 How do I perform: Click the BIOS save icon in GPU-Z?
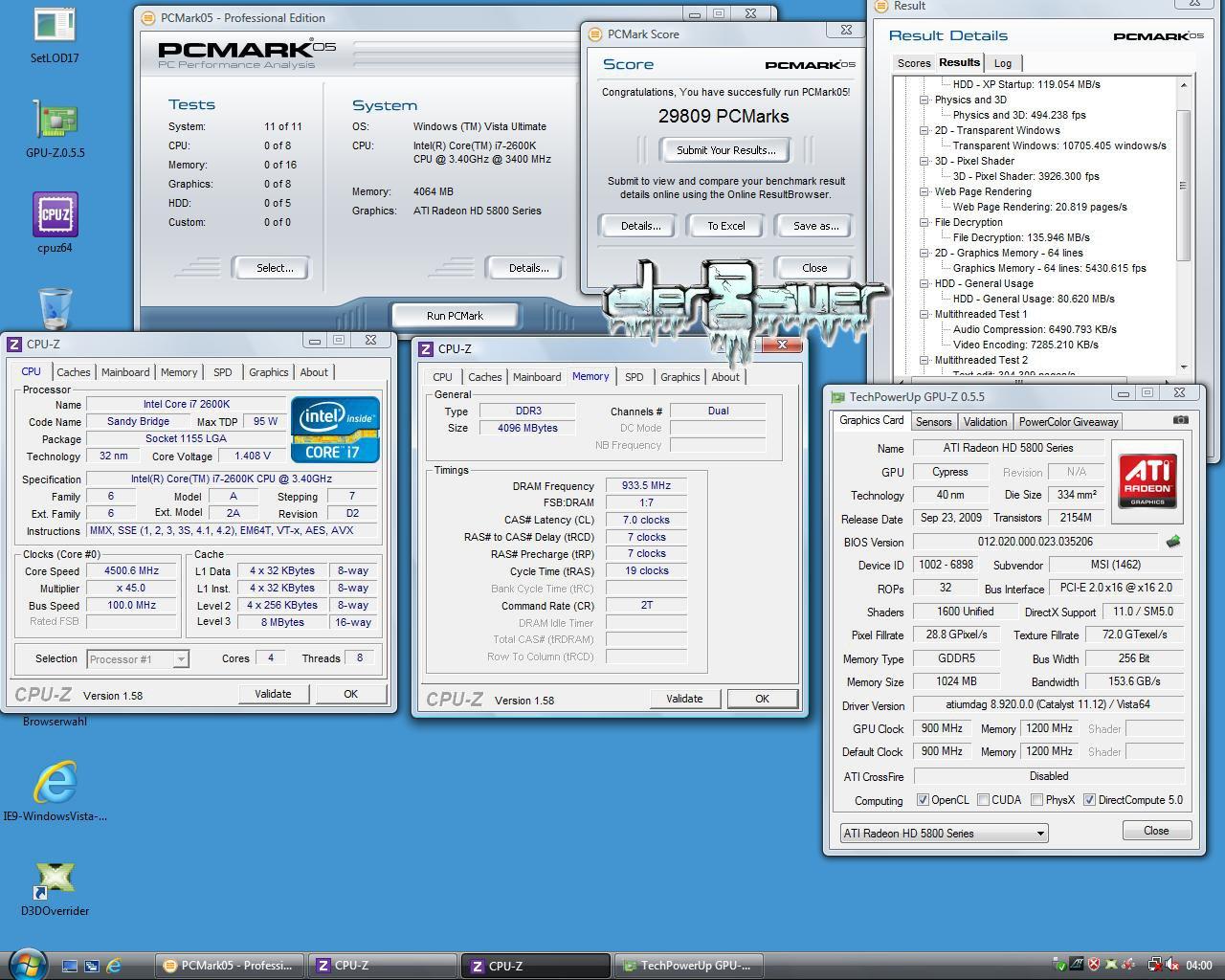pyautogui.click(x=1173, y=542)
